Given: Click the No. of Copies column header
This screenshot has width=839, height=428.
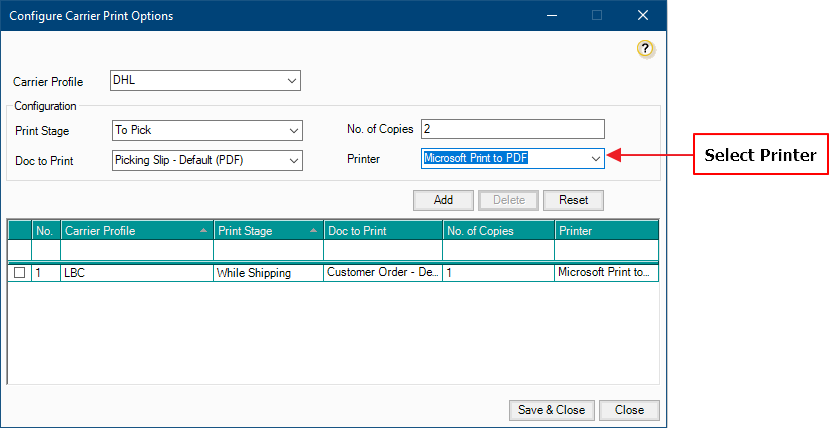Looking at the screenshot, I should [498, 231].
